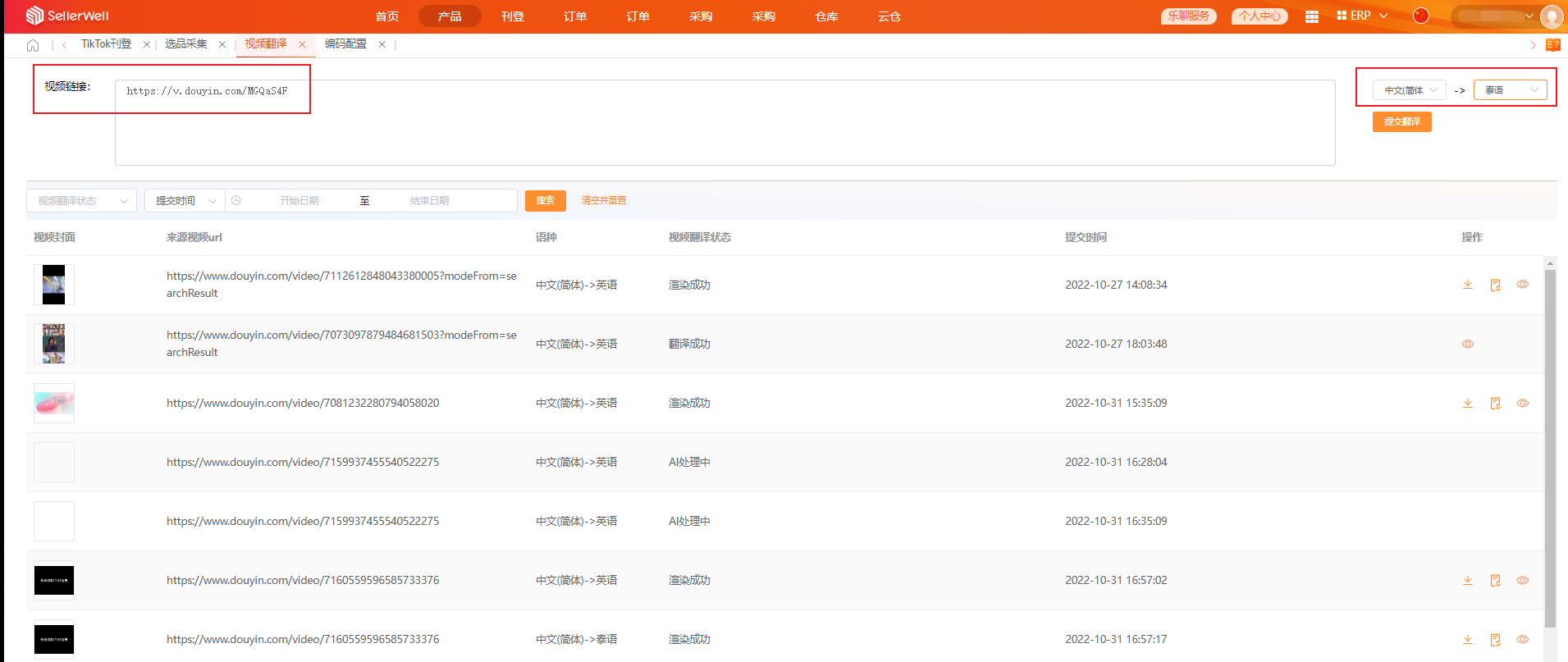
Task: Click the 开始日期 field
Action: 299,200
